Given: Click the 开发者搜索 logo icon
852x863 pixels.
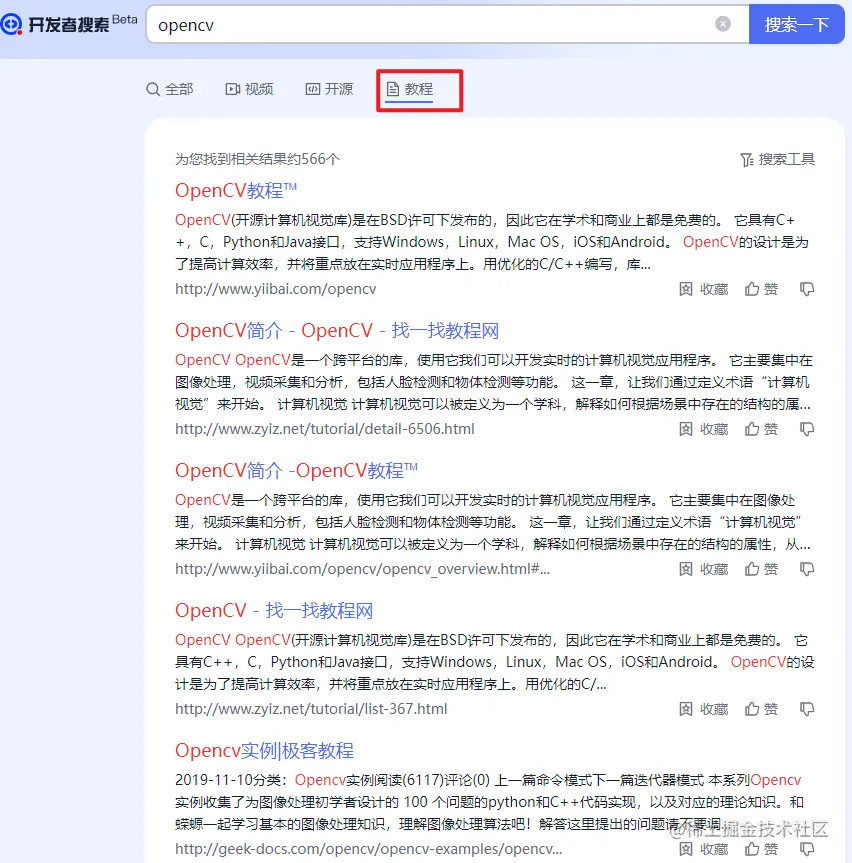Looking at the screenshot, I should pyautogui.click(x=13, y=23).
